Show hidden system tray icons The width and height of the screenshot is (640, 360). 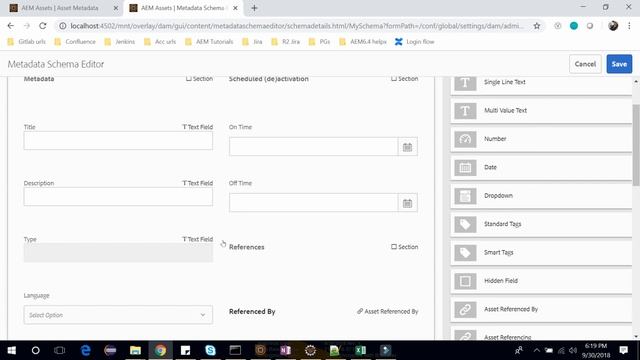(536, 350)
